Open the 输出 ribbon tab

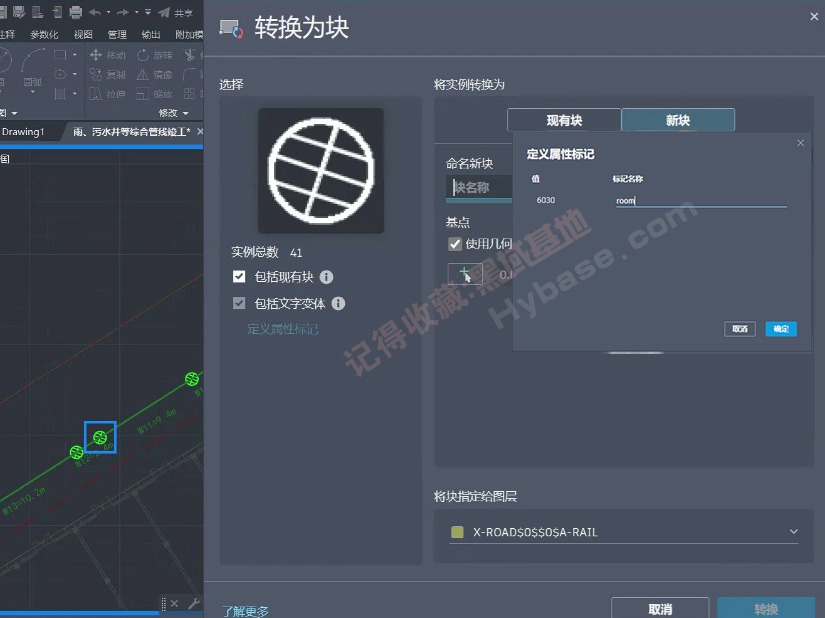(x=151, y=35)
